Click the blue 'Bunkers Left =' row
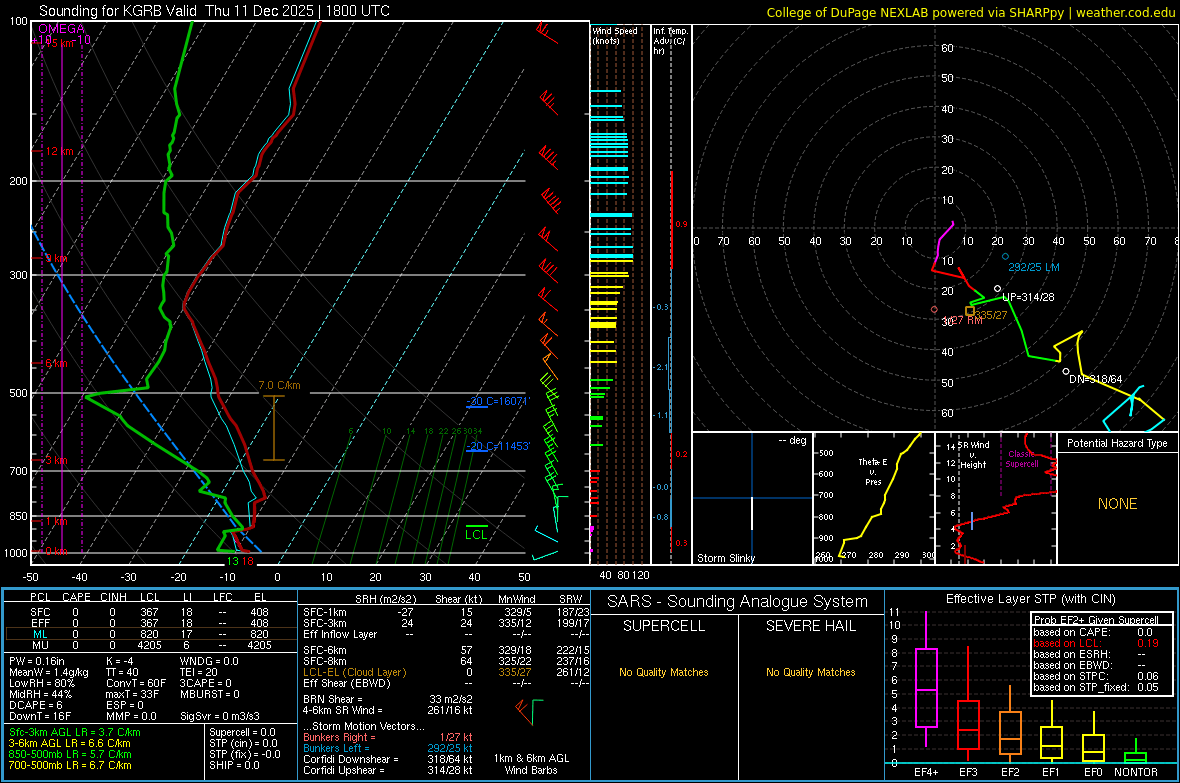 [x=388, y=748]
